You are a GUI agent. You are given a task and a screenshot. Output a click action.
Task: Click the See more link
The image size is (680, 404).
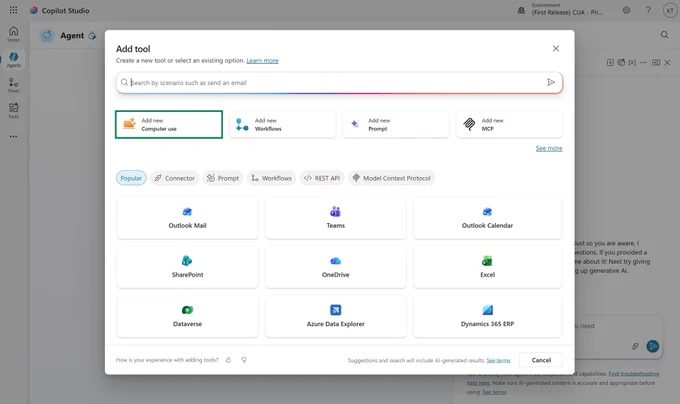click(x=549, y=148)
